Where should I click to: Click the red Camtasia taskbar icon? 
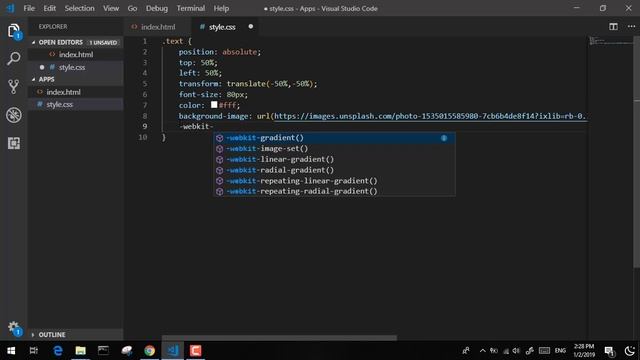coord(196,351)
